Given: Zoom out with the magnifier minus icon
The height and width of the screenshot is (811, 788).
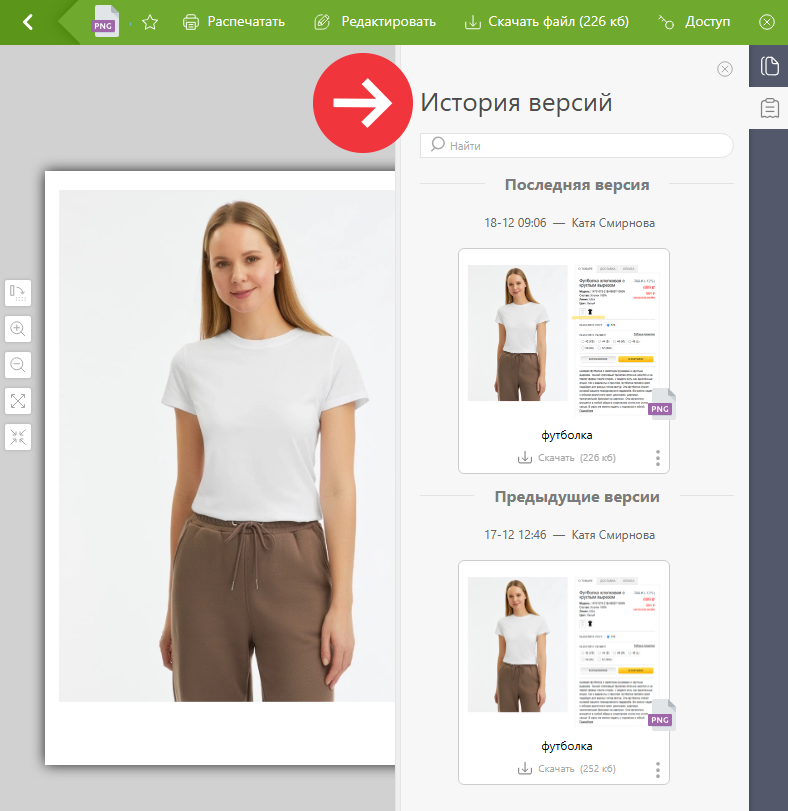Looking at the screenshot, I should click(x=19, y=364).
